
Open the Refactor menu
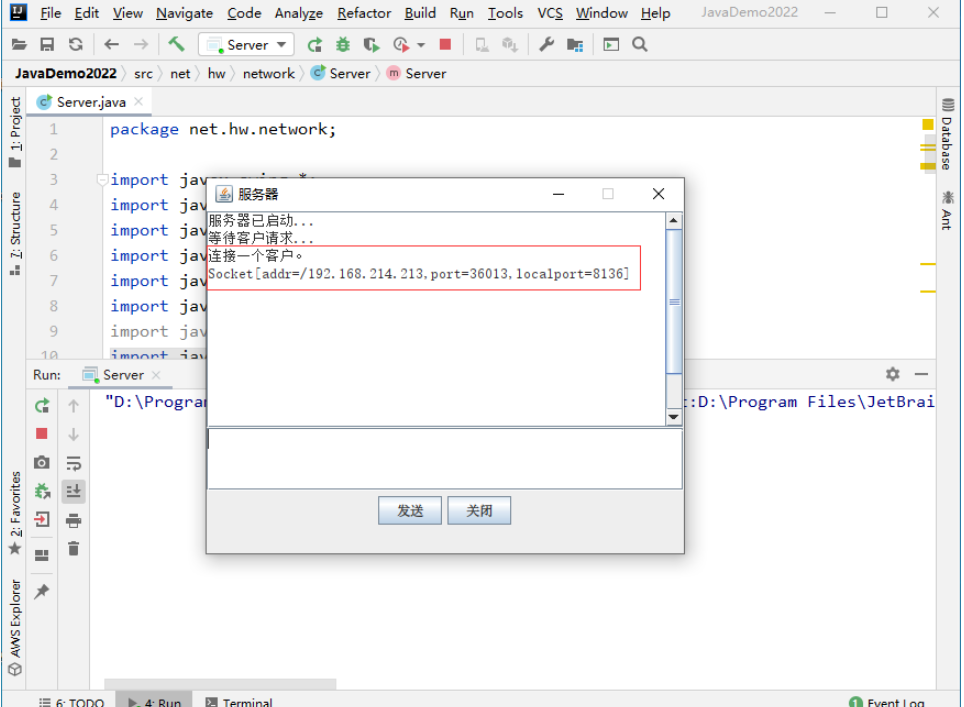pos(364,13)
